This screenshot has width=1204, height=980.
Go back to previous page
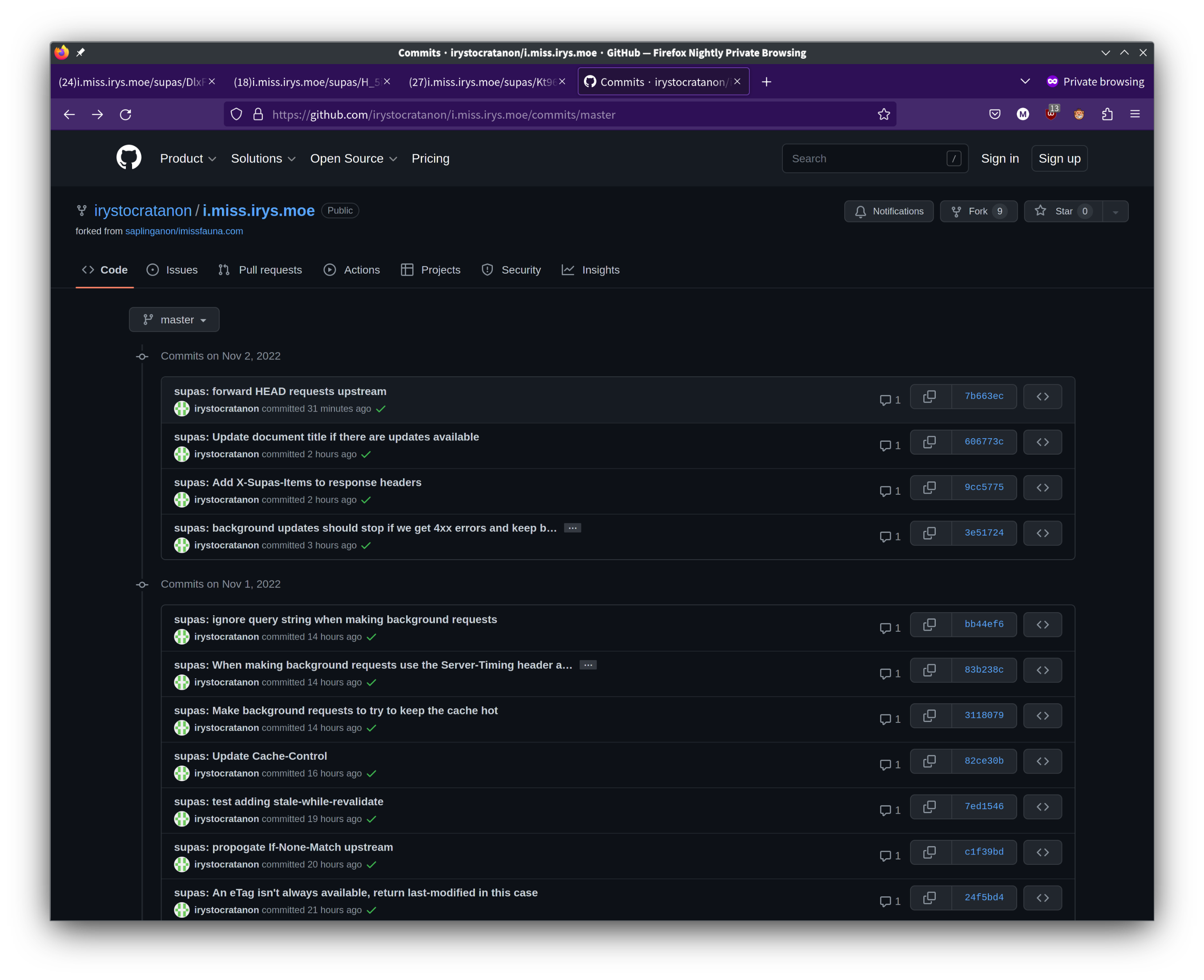(69, 115)
